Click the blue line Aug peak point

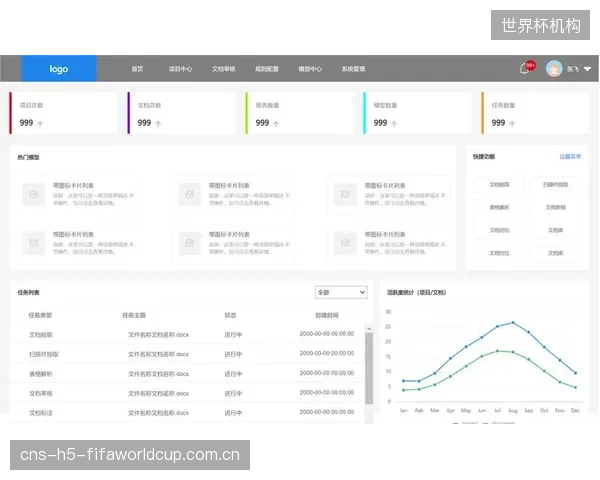pos(513,323)
